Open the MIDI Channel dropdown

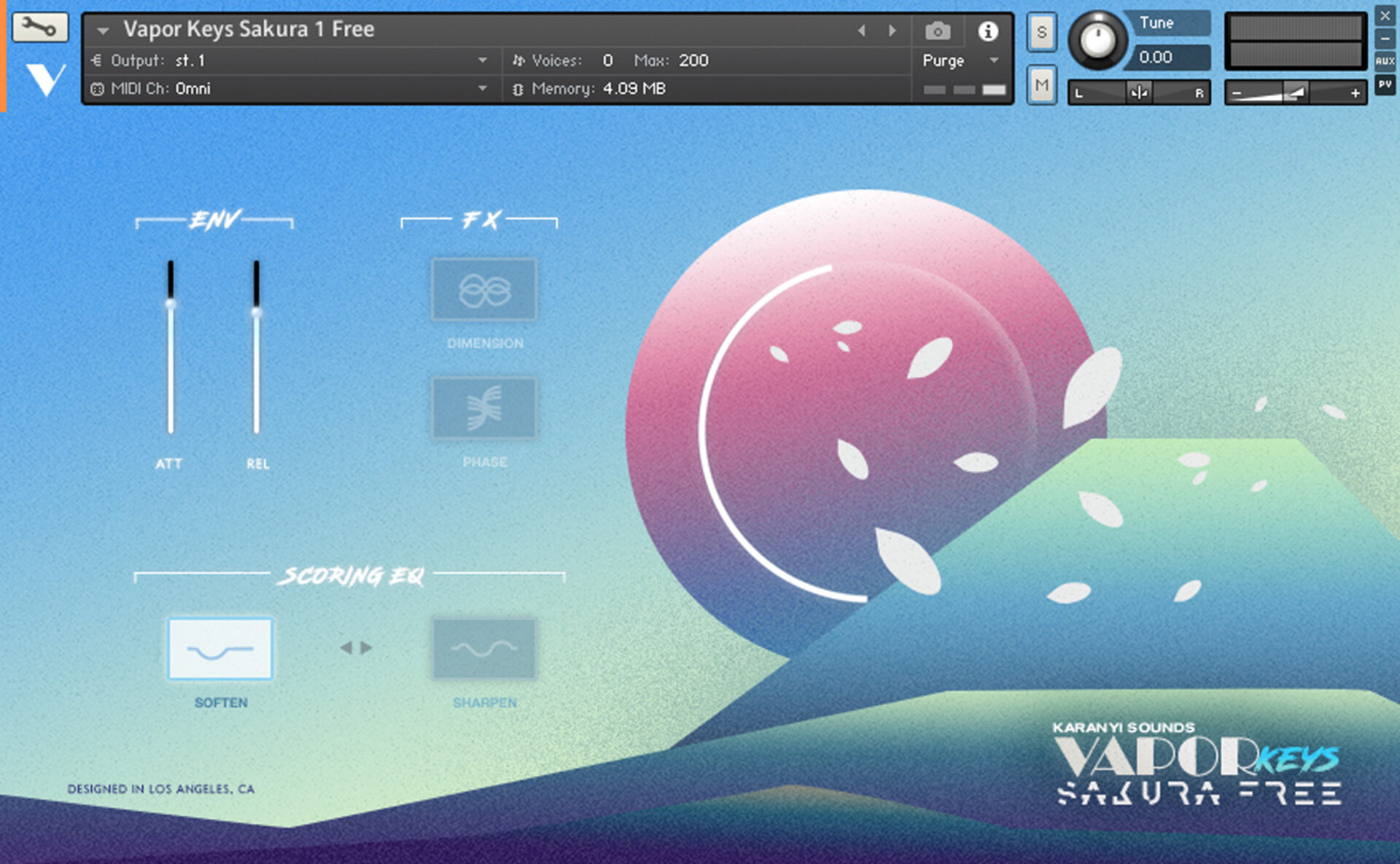pyautogui.click(x=483, y=88)
